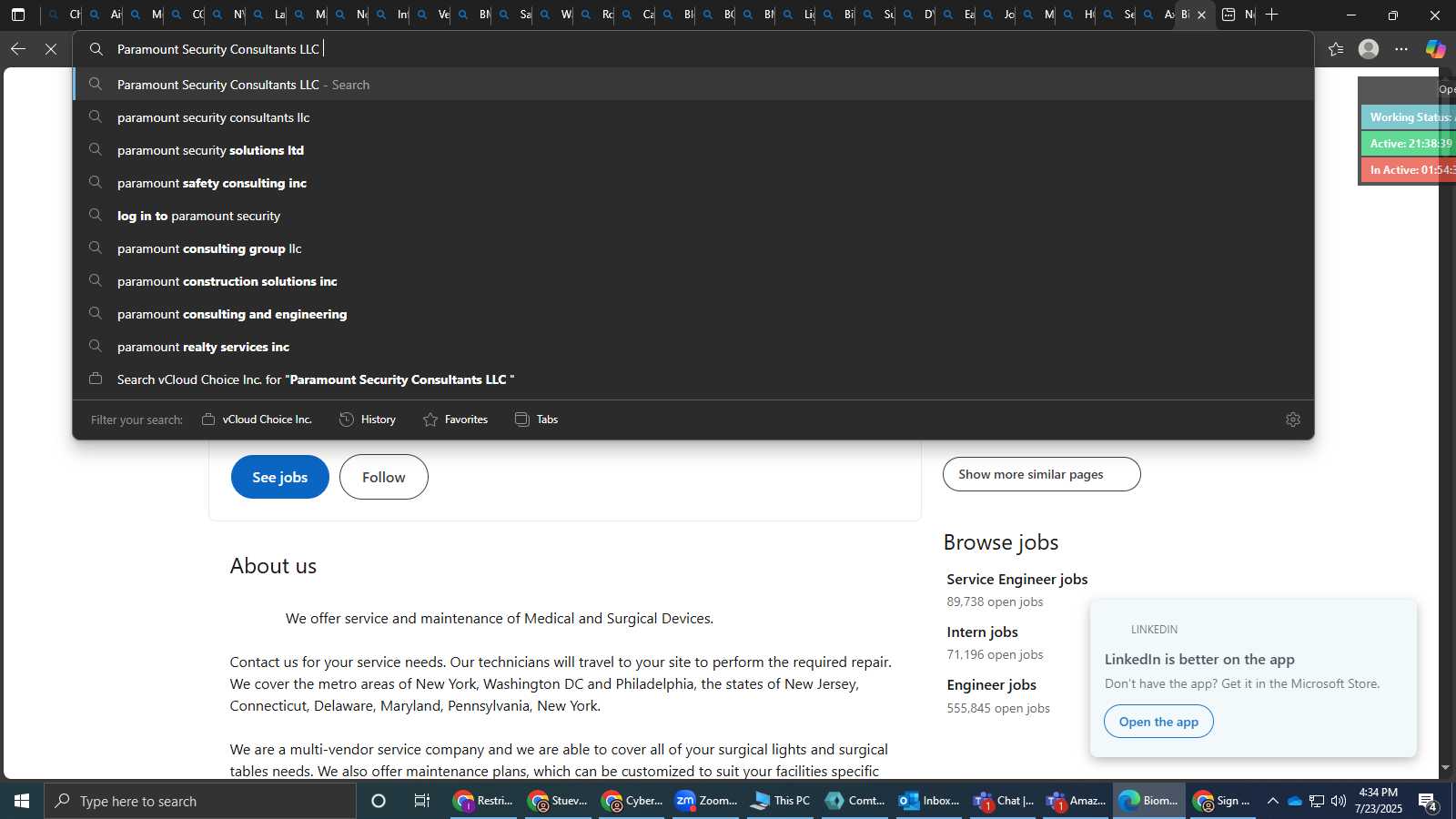Click the Follow button
This screenshot has width=1456, height=819.
[x=384, y=477]
